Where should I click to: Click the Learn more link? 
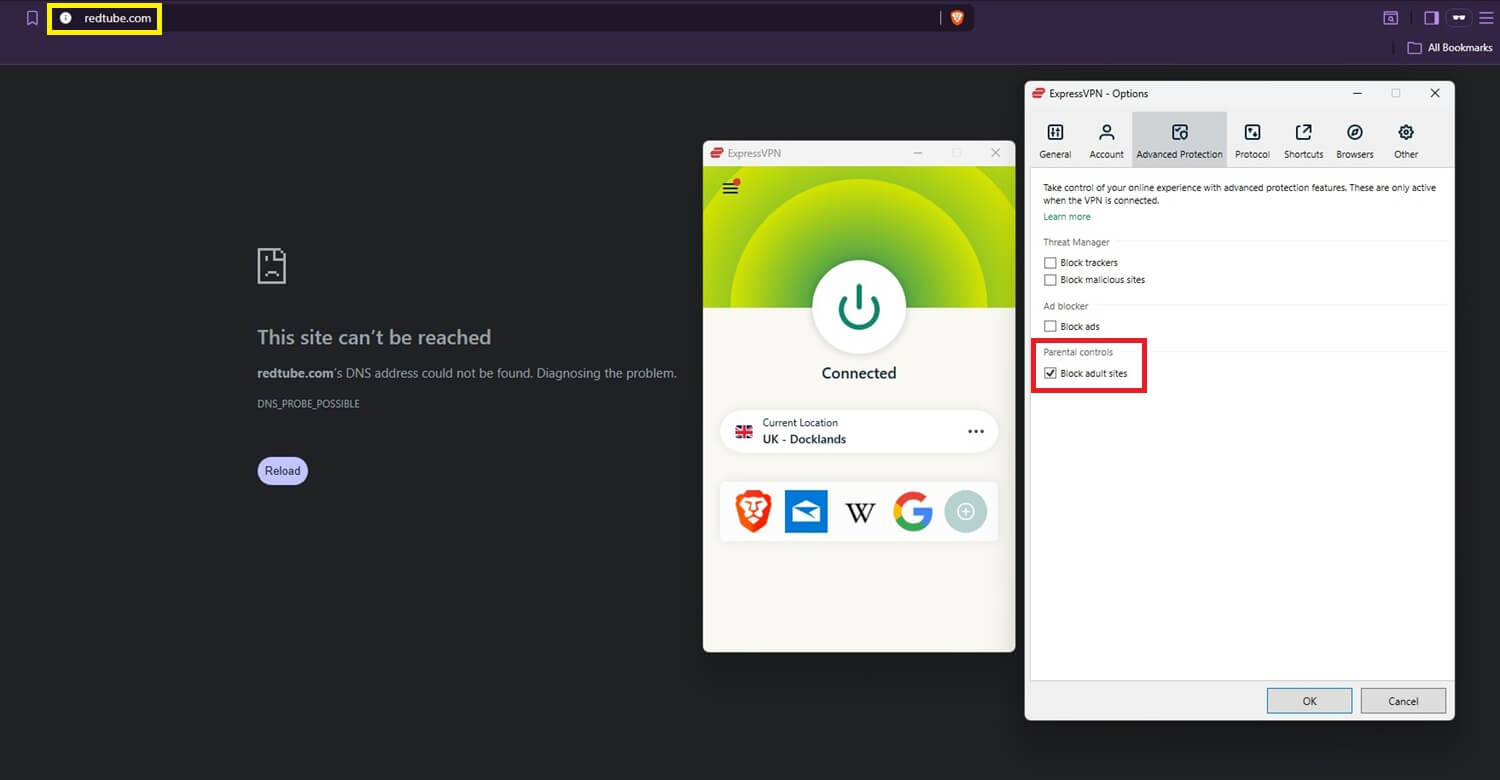pyautogui.click(x=1067, y=216)
